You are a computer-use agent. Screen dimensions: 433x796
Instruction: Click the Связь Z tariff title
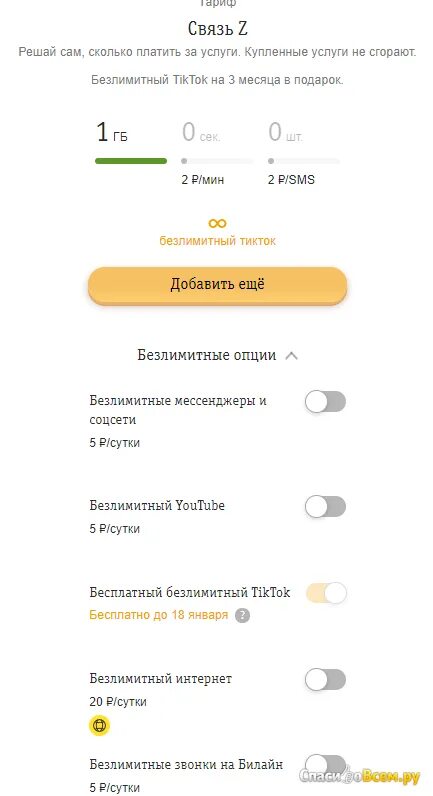point(217,28)
